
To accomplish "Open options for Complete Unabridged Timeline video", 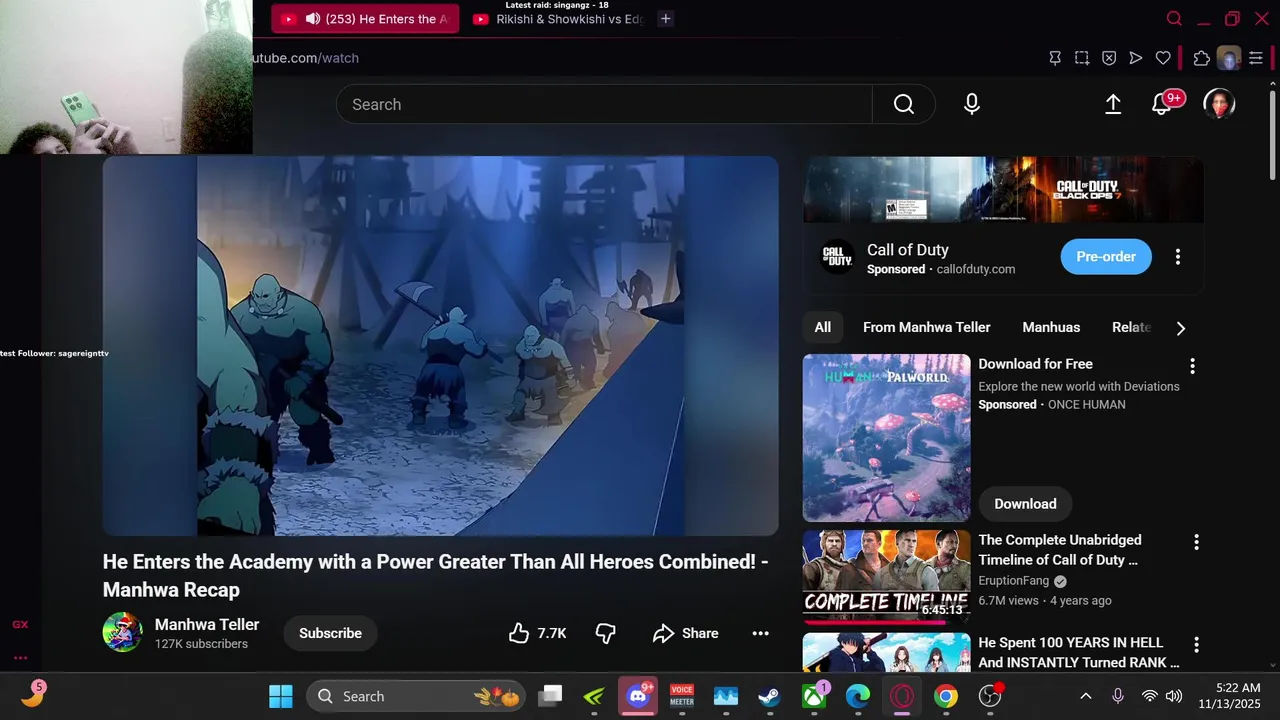I will [x=1196, y=542].
